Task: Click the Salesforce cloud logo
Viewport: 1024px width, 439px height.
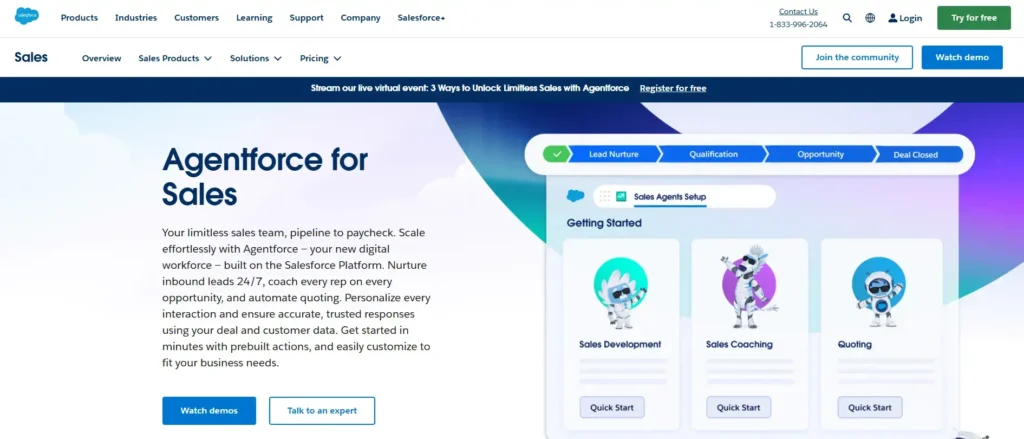Action: 27,16
